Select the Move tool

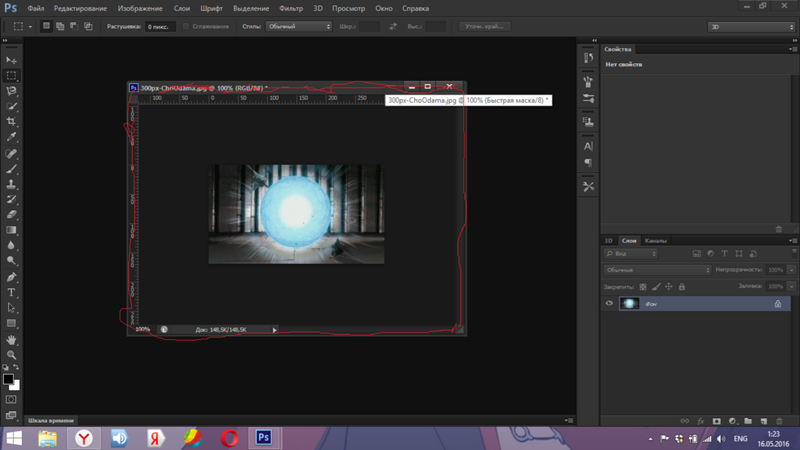[11, 60]
